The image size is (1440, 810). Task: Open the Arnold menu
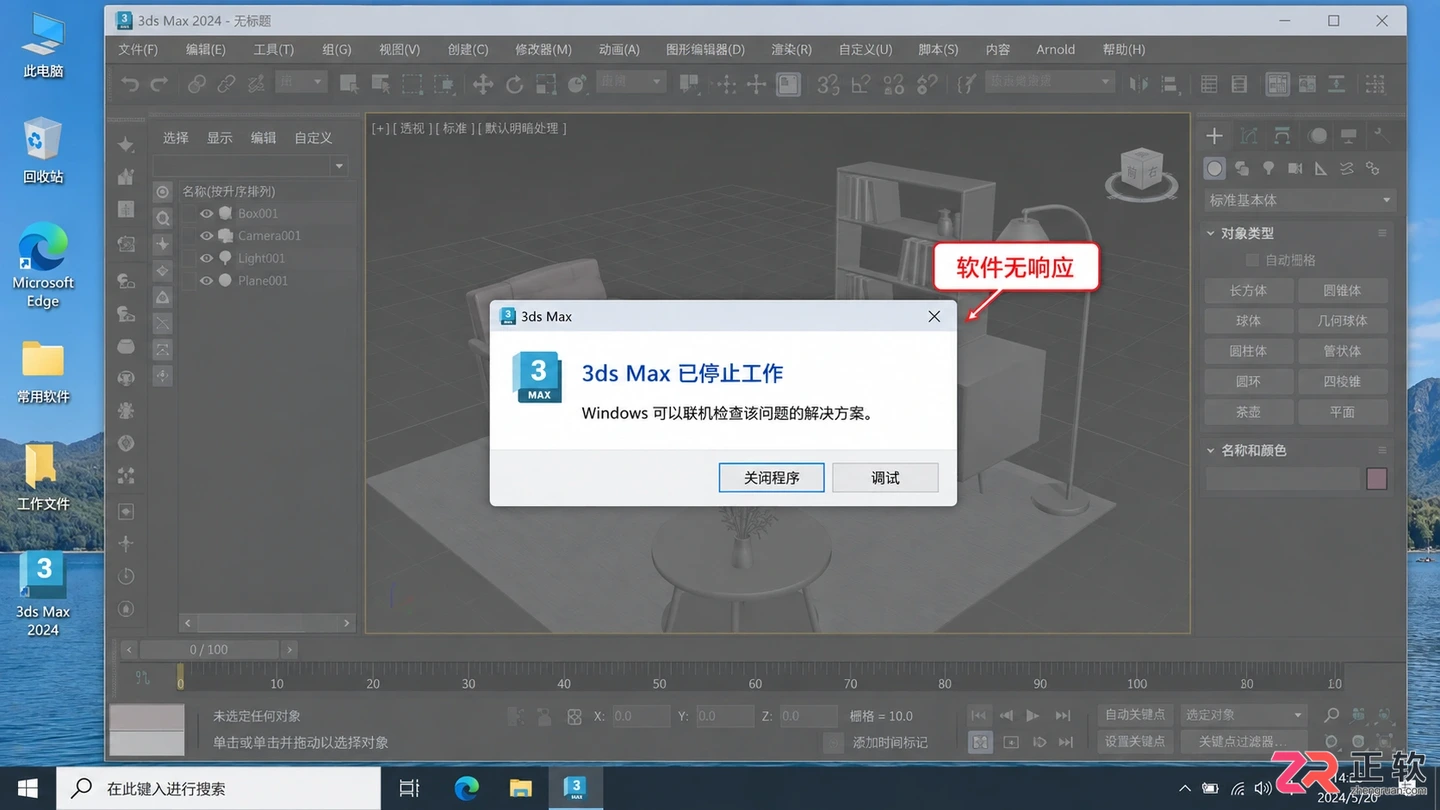coord(1055,49)
